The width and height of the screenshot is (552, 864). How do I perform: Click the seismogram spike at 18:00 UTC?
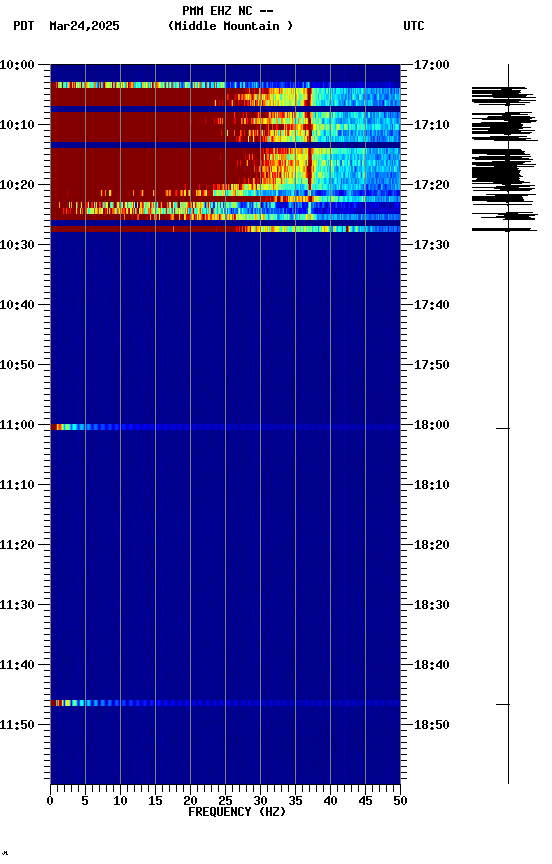[503, 428]
